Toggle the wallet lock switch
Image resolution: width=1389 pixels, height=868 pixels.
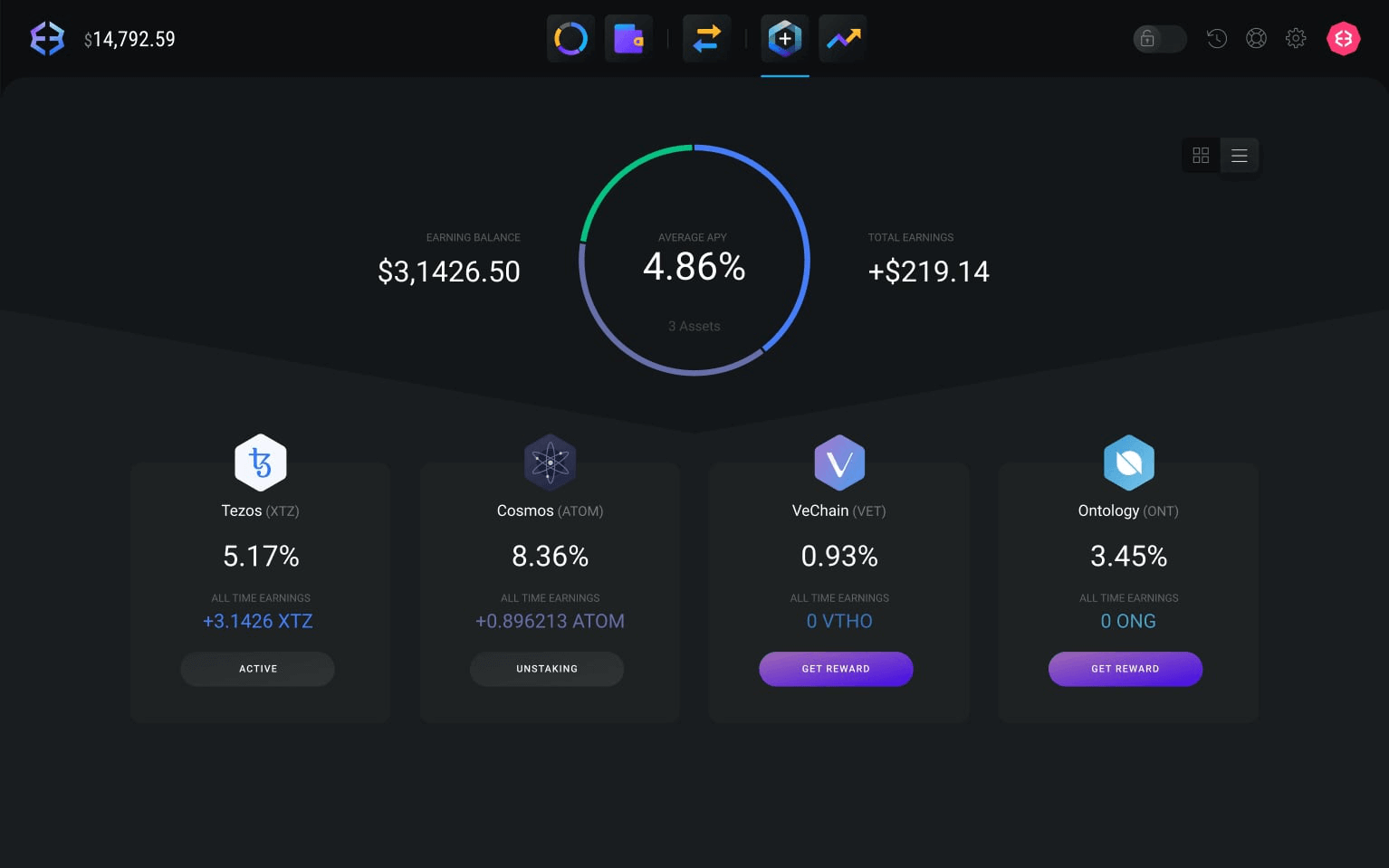(1160, 39)
